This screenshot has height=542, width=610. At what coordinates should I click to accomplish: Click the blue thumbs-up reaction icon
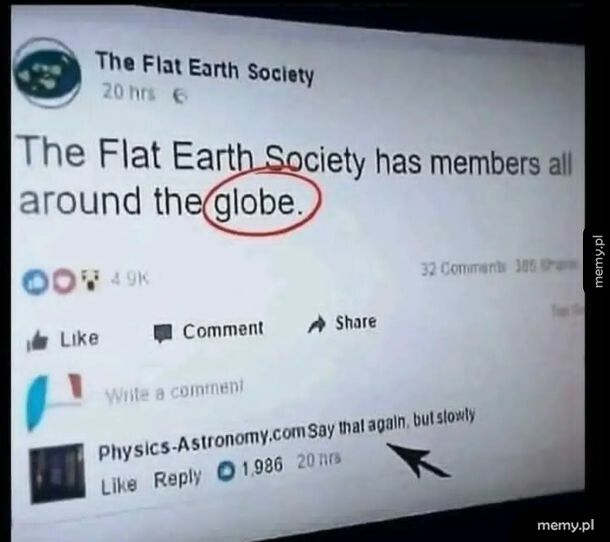coord(32,282)
